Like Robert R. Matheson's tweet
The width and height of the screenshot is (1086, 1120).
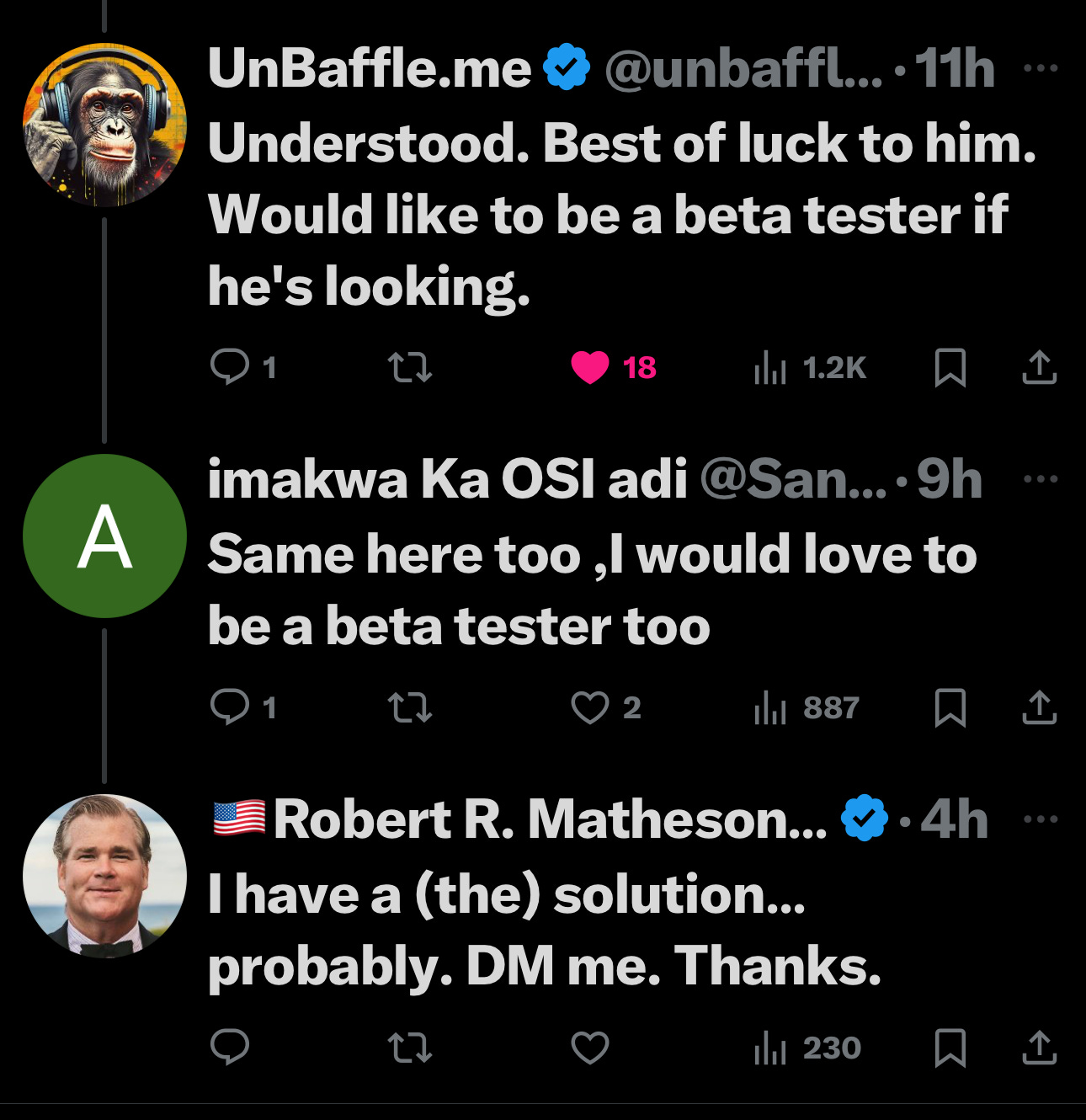click(x=590, y=1048)
